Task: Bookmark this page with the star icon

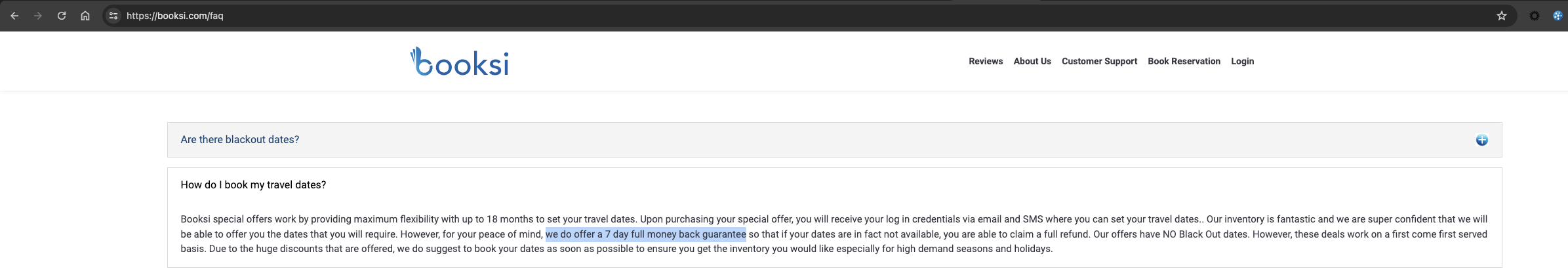Action: [1501, 16]
